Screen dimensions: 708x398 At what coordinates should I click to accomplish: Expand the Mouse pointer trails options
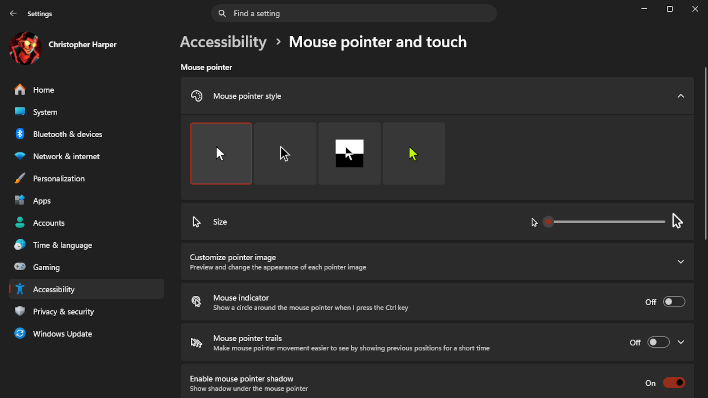coord(680,342)
